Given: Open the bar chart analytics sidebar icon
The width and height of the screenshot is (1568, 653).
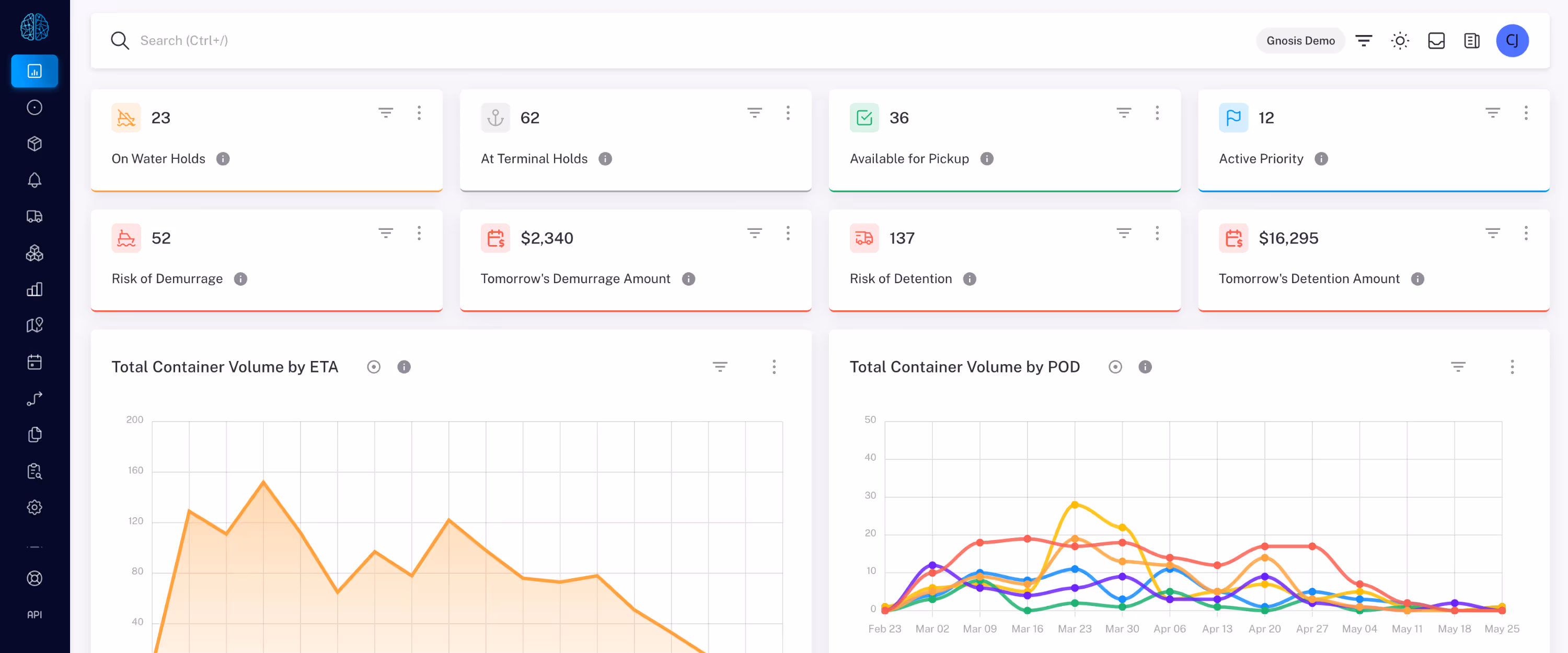Looking at the screenshot, I should [34, 289].
